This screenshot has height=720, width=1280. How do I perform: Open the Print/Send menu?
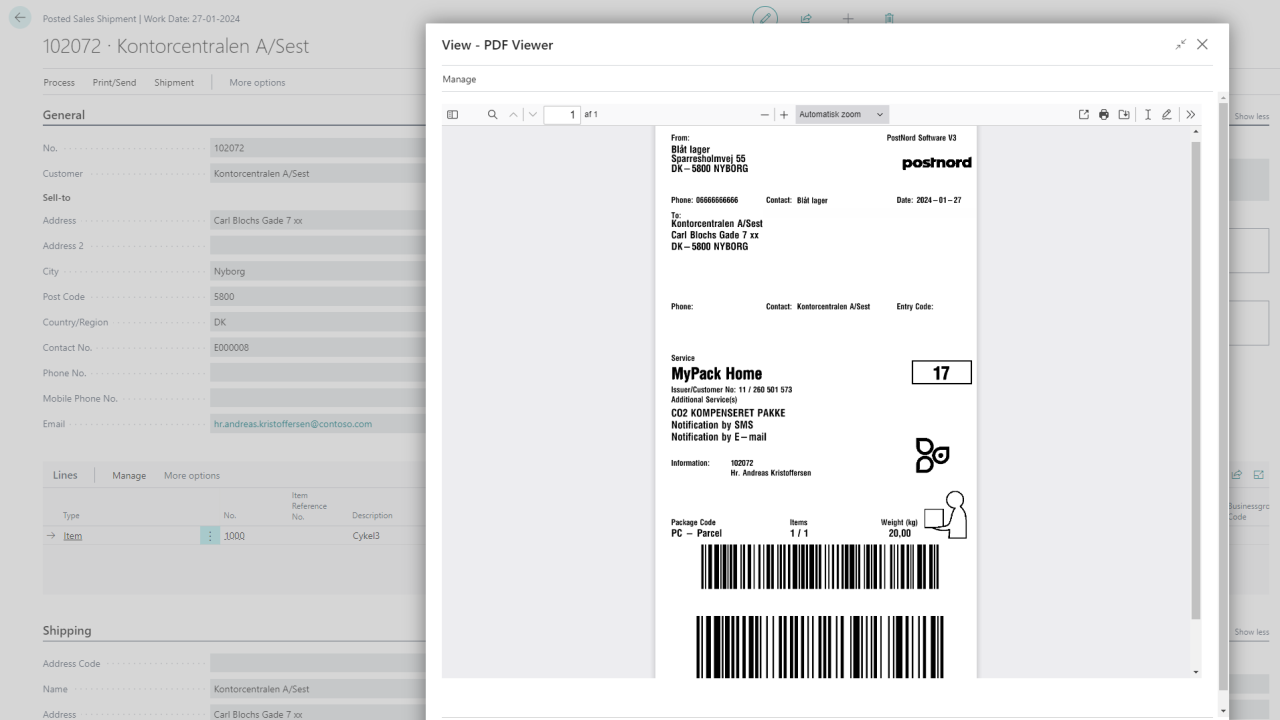(115, 82)
